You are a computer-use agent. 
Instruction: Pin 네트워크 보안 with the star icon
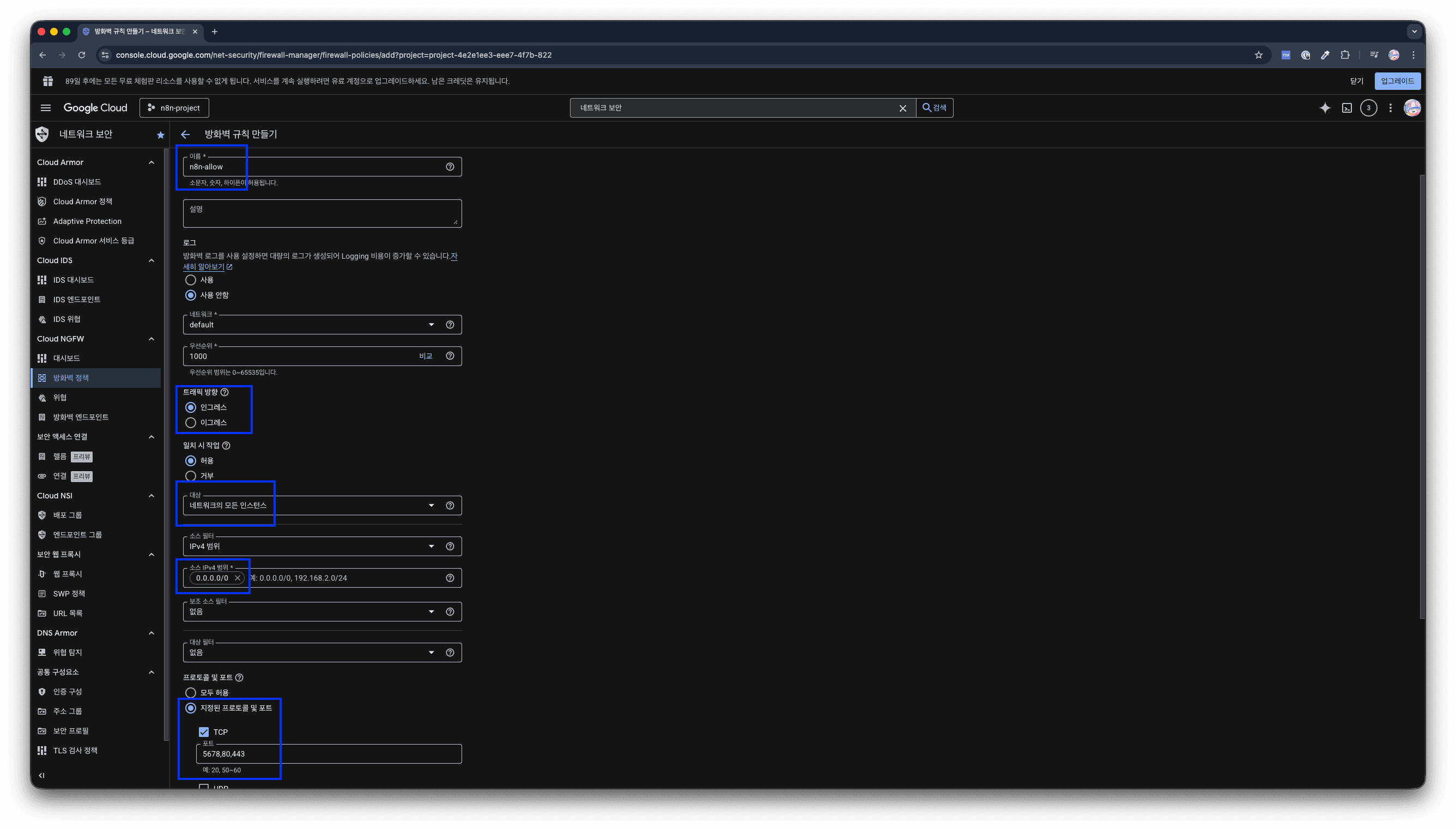pos(161,135)
